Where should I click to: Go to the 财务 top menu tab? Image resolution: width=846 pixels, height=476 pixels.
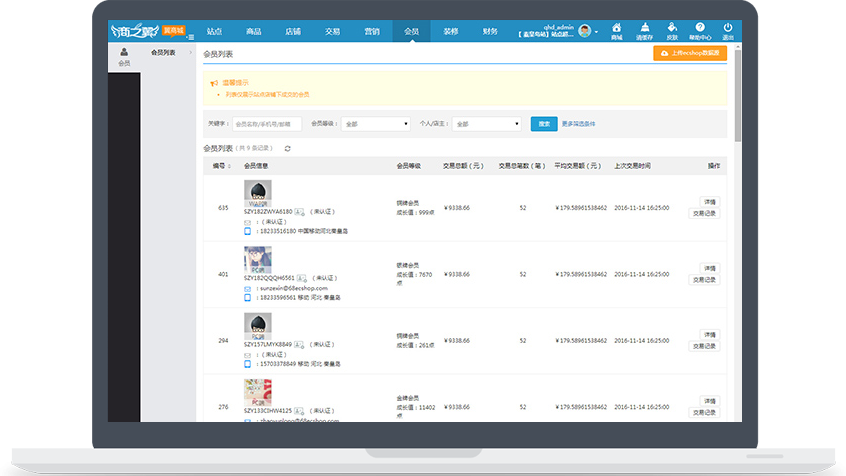point(490,31)
